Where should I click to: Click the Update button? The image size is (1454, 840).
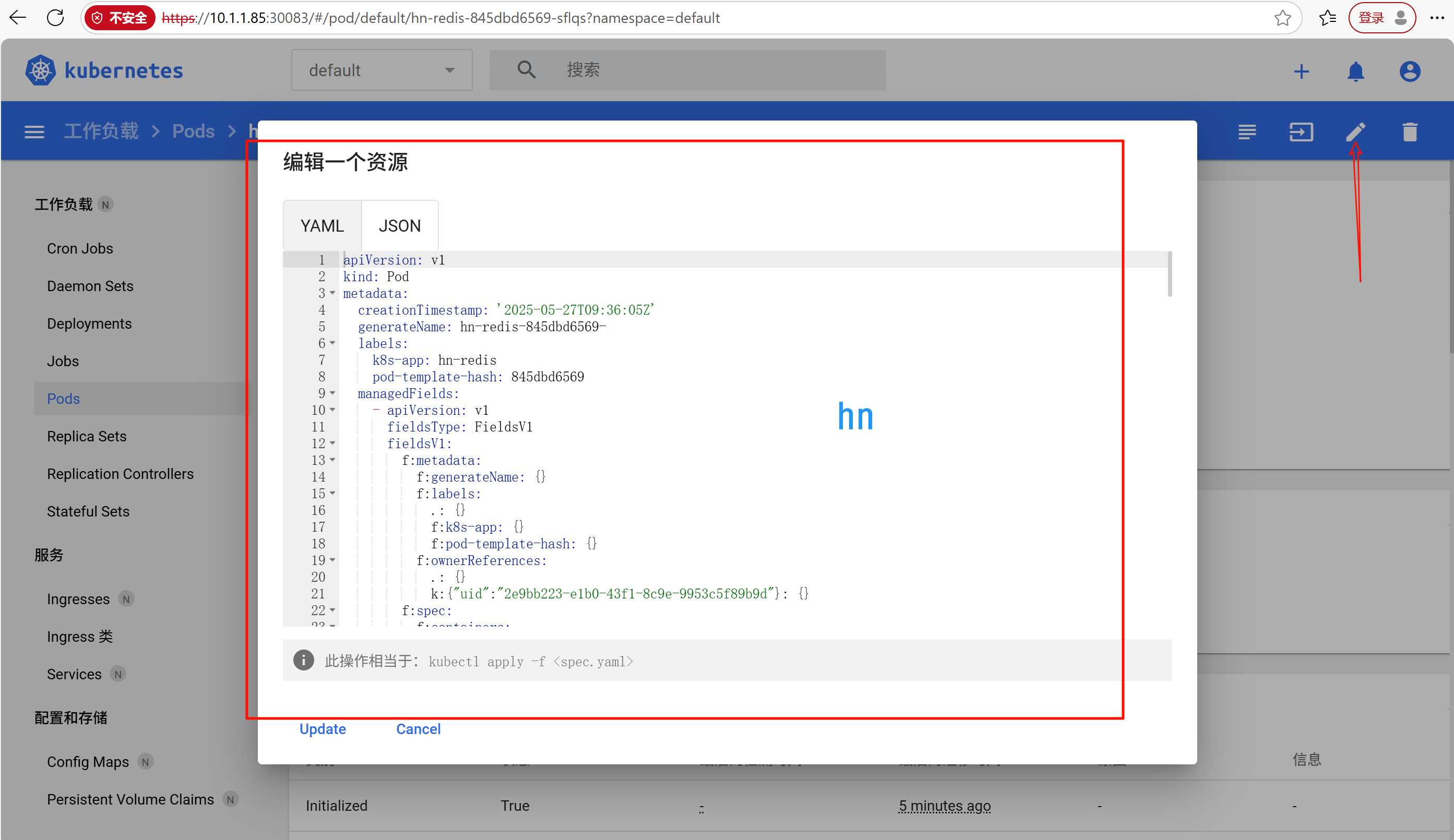tap(323, 729)
